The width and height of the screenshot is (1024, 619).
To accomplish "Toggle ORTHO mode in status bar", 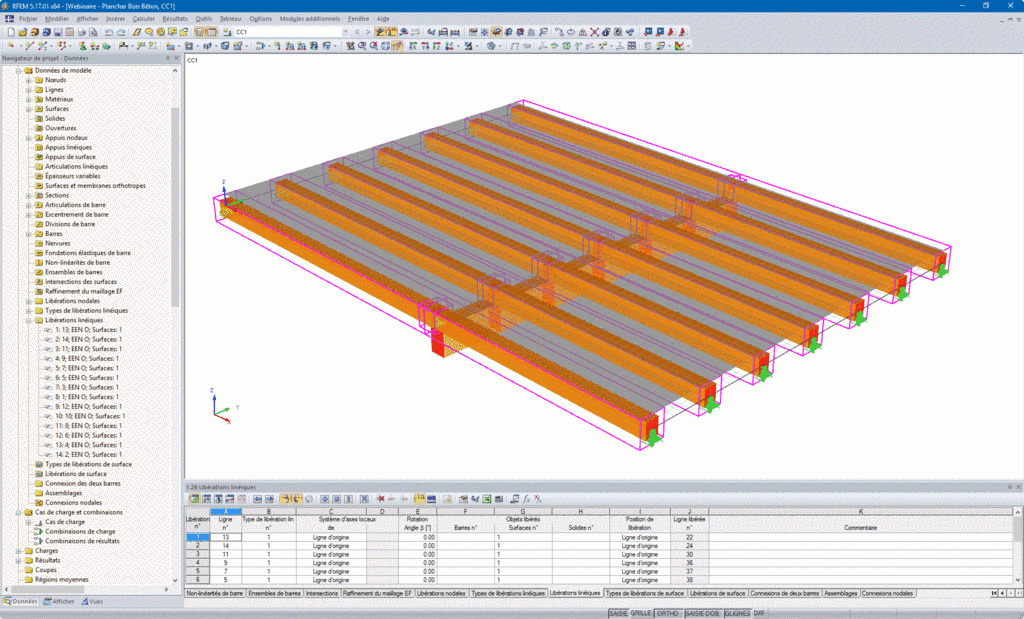I will 667,614.
